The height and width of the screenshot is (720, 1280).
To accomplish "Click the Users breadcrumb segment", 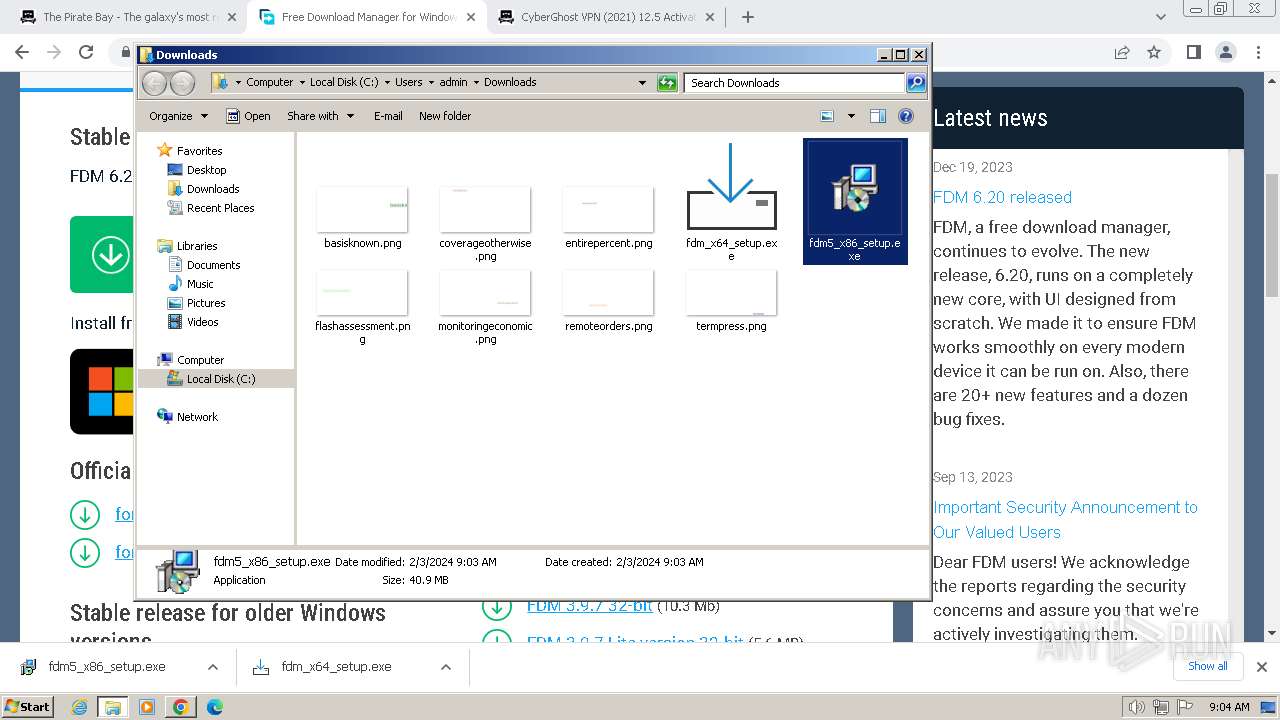I will coord(408,83).
